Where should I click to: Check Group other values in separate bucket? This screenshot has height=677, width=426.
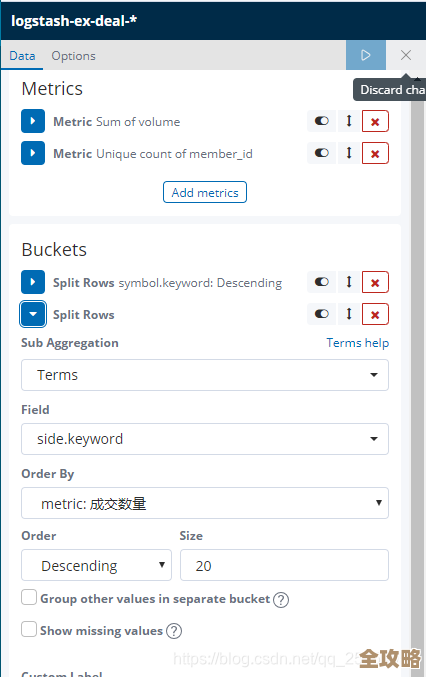click(x=29, y=598)
